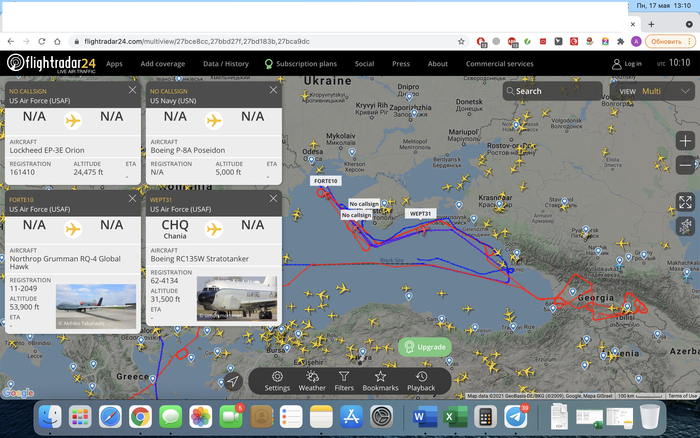Click the Flightradar24 logo
700x438 pixels.
click(51, 63)
